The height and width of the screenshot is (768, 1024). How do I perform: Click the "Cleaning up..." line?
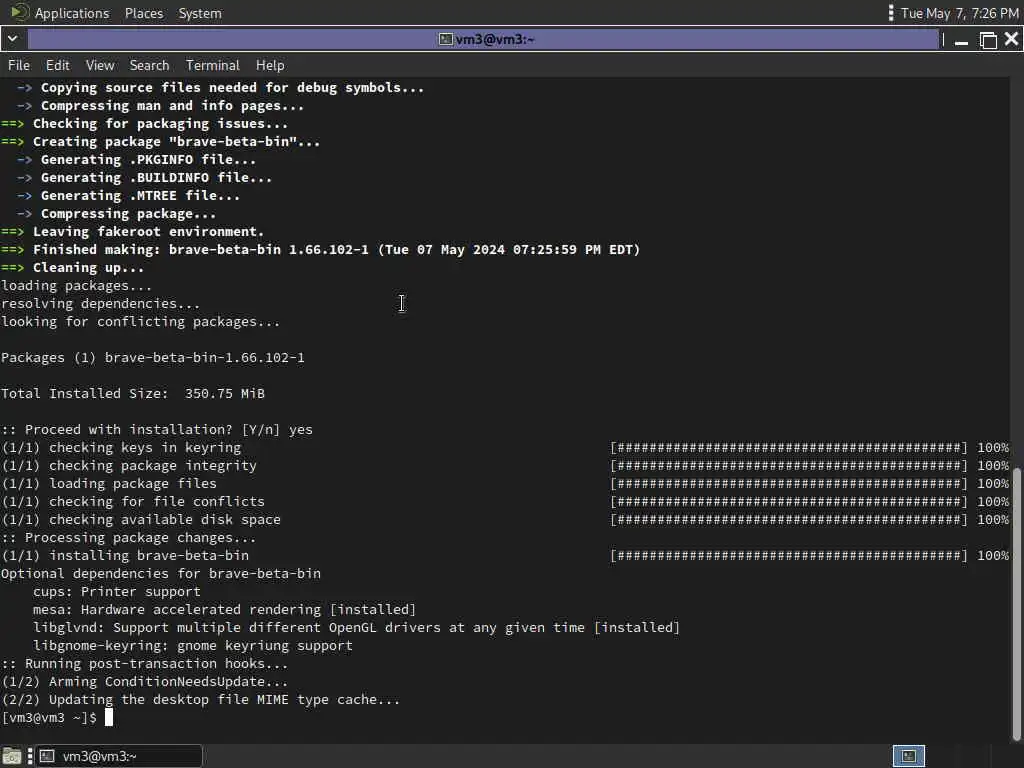click(x=72, y=268)
